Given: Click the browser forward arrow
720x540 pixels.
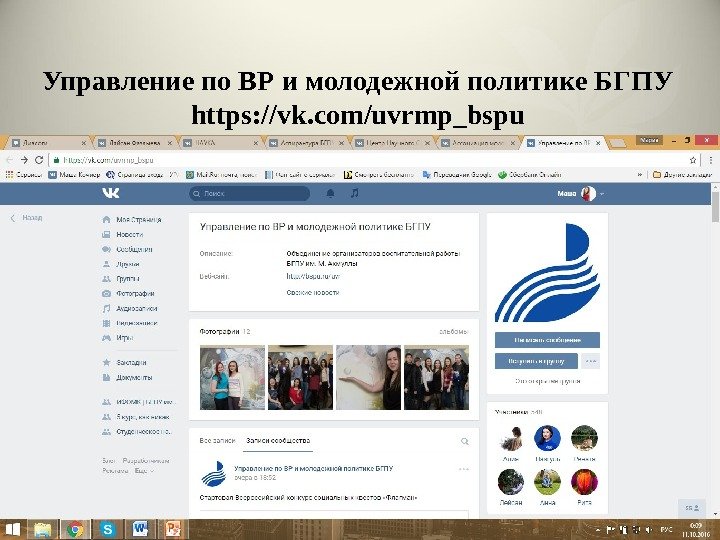Looking at the screenshot, I should coord(24,160).
